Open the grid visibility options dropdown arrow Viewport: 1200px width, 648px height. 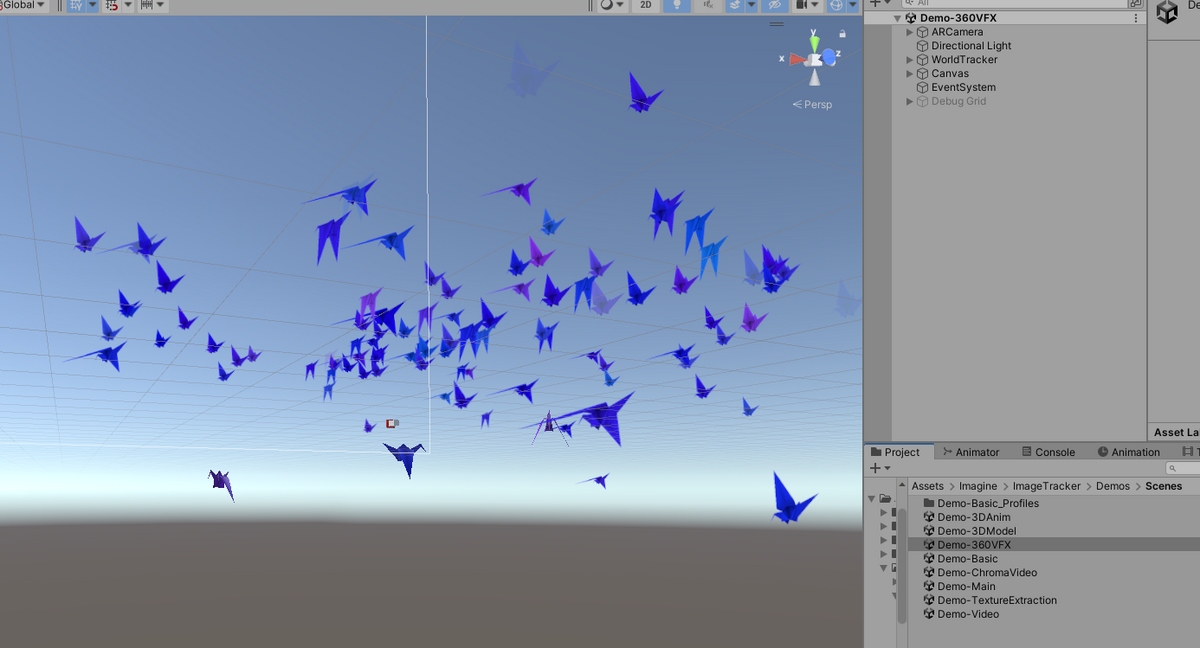coord(92,5)
